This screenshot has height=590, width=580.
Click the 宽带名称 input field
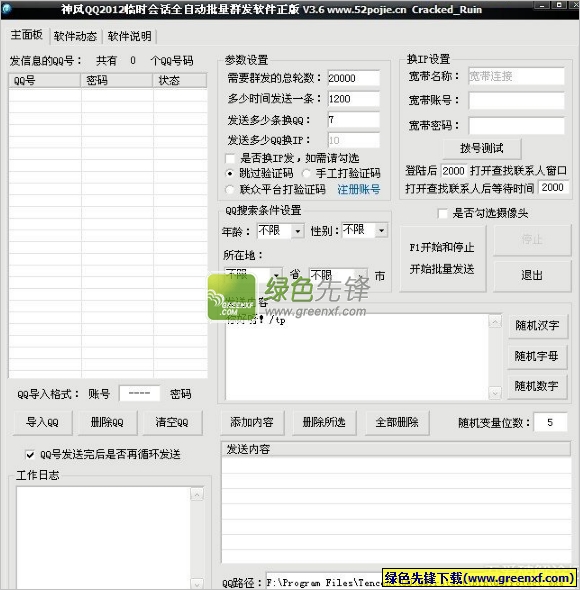(x=516, y=76)
